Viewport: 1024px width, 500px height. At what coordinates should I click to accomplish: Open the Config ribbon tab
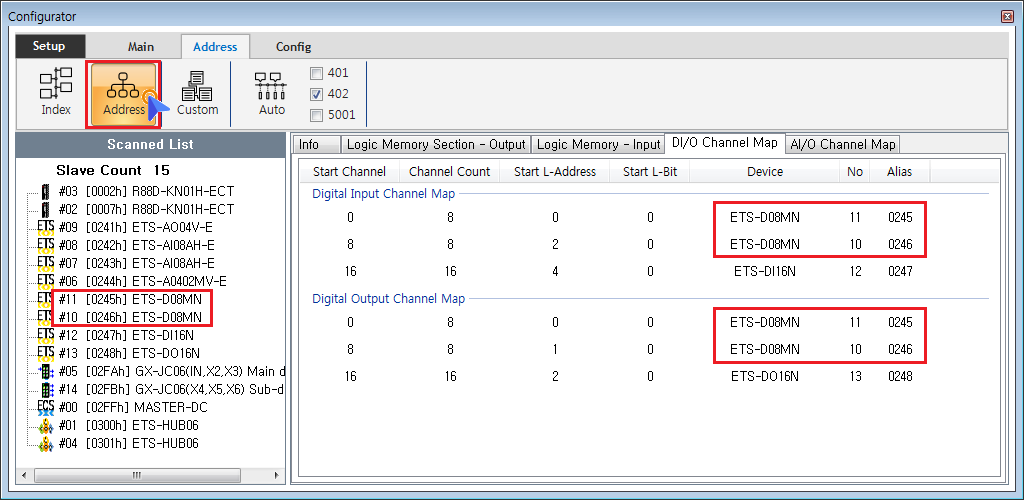293,47
